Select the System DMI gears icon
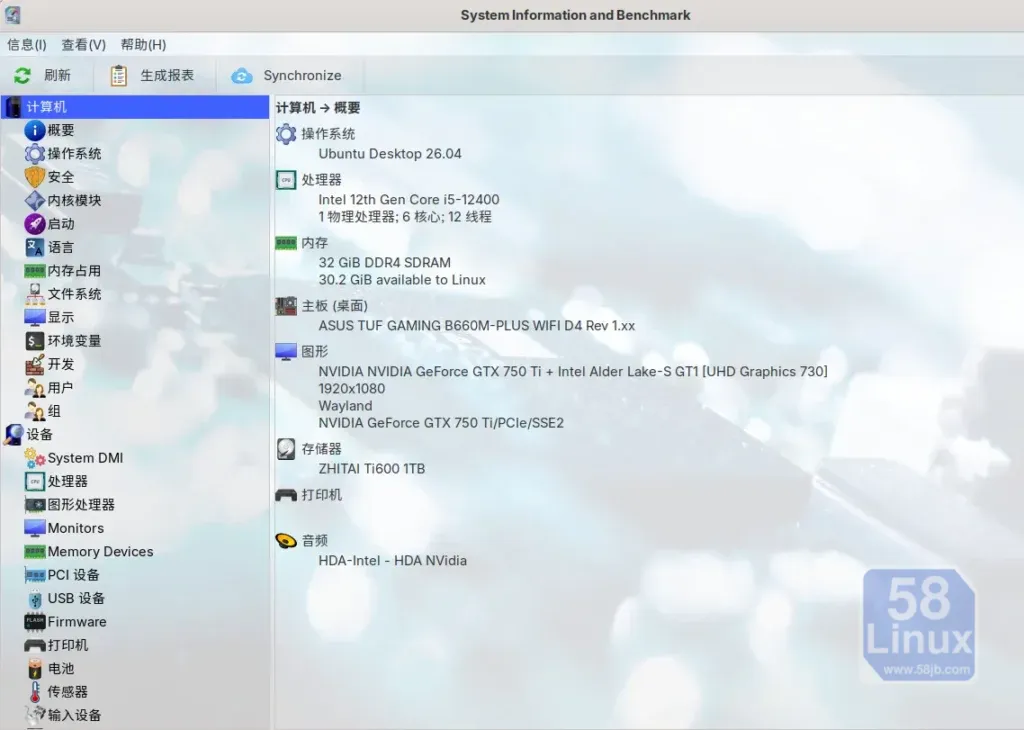1024x730 pixels. (35, 458)
